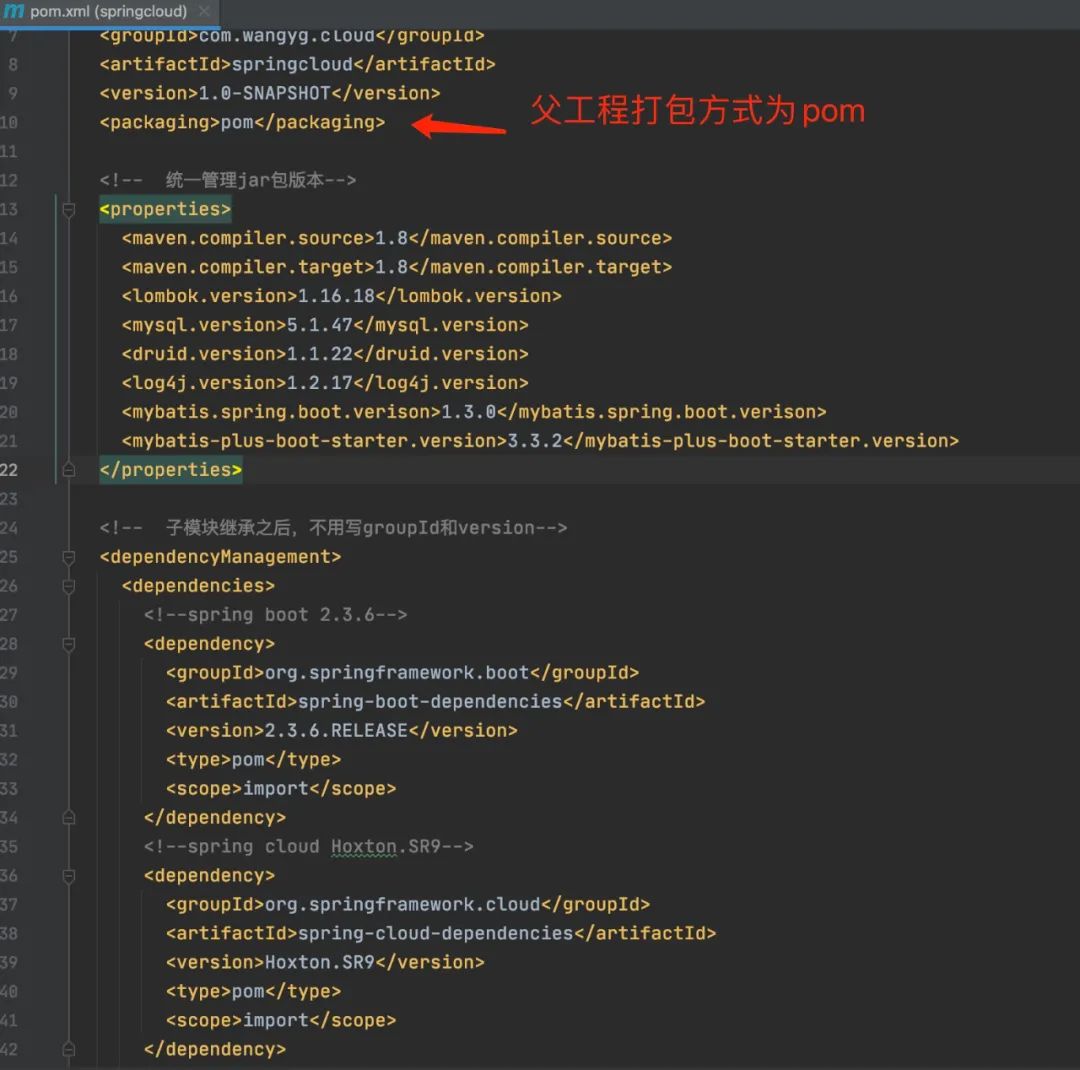Screen dimensions: 1080x1070
Task: Click the closing </properties> tag
Action: [x=171, y=470]
